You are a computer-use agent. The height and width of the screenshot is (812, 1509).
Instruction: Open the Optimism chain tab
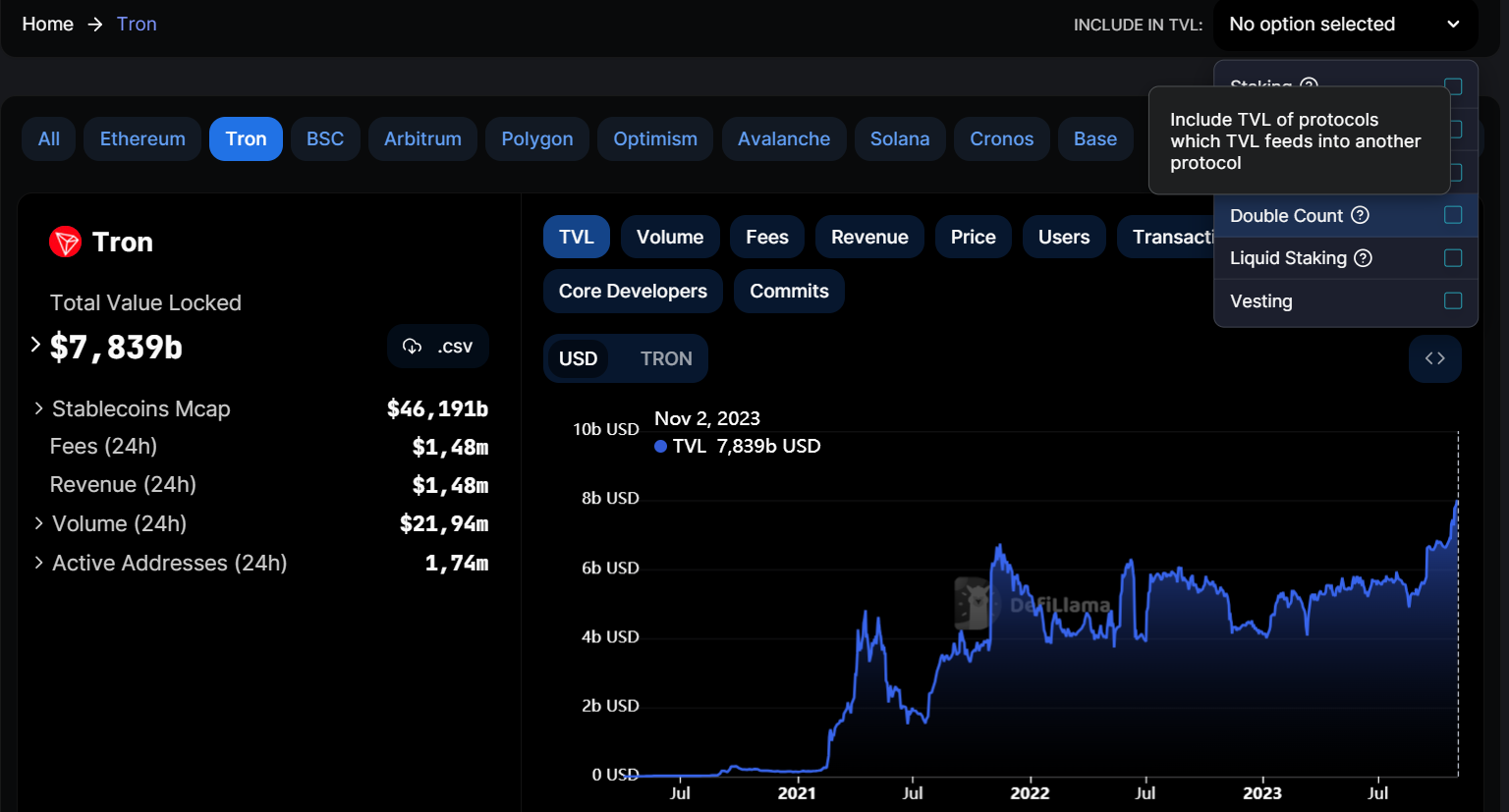pyautogui.click(x=655, y=138)
